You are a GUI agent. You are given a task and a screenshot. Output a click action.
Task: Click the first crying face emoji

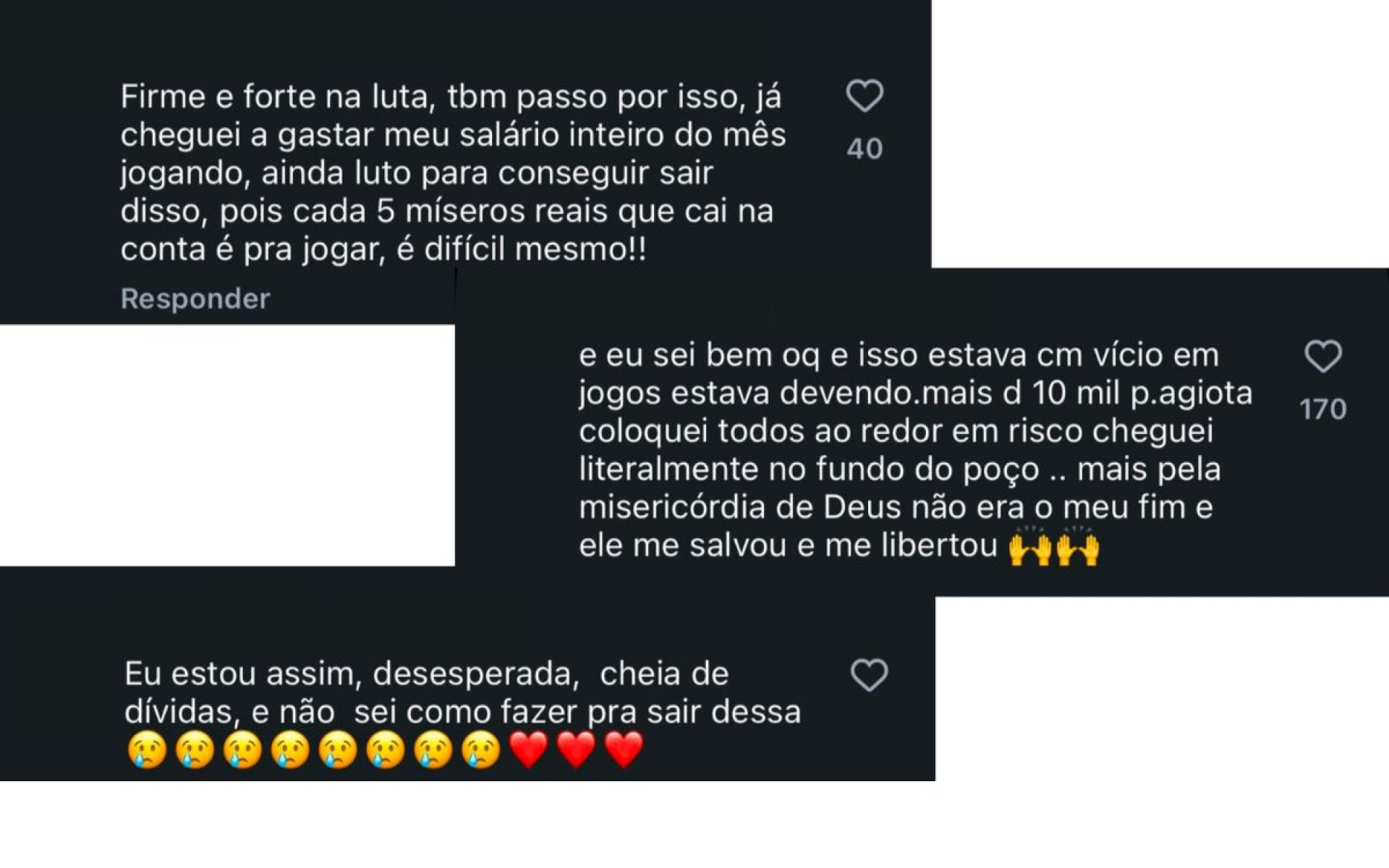(x=147, y=749)
